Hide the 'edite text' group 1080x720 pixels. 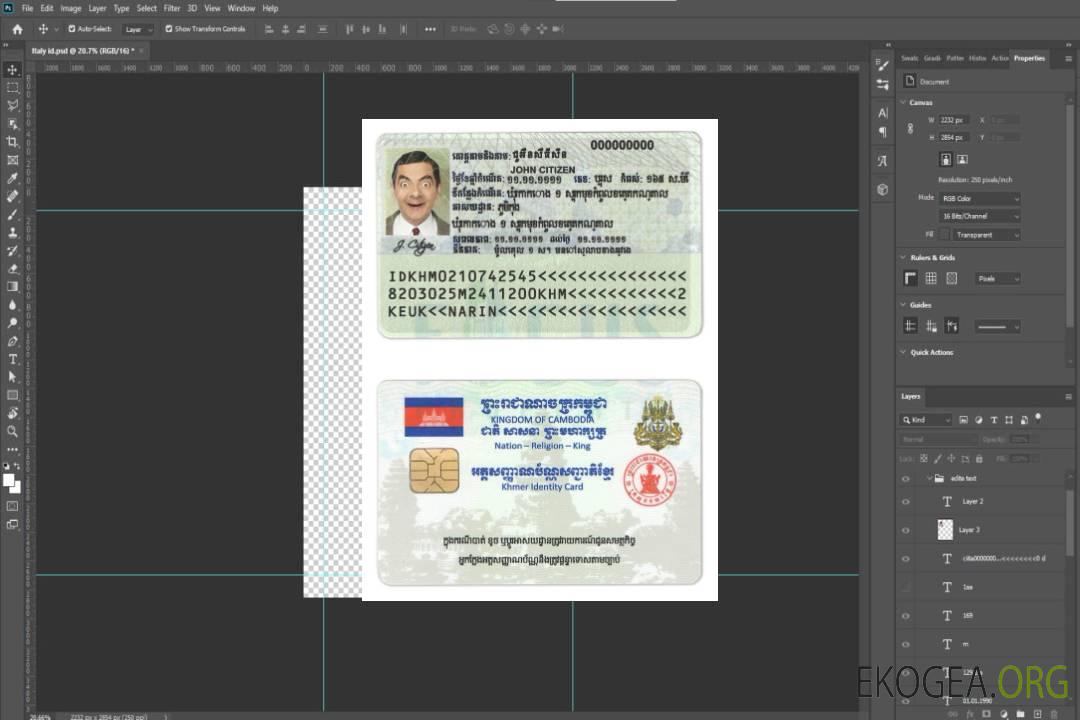click(906, 479)
